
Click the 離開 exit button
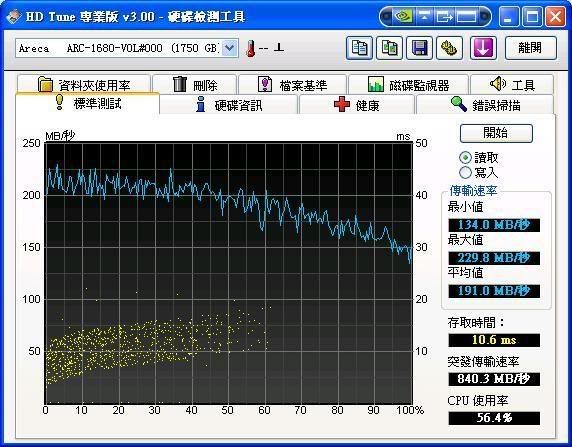531,48
